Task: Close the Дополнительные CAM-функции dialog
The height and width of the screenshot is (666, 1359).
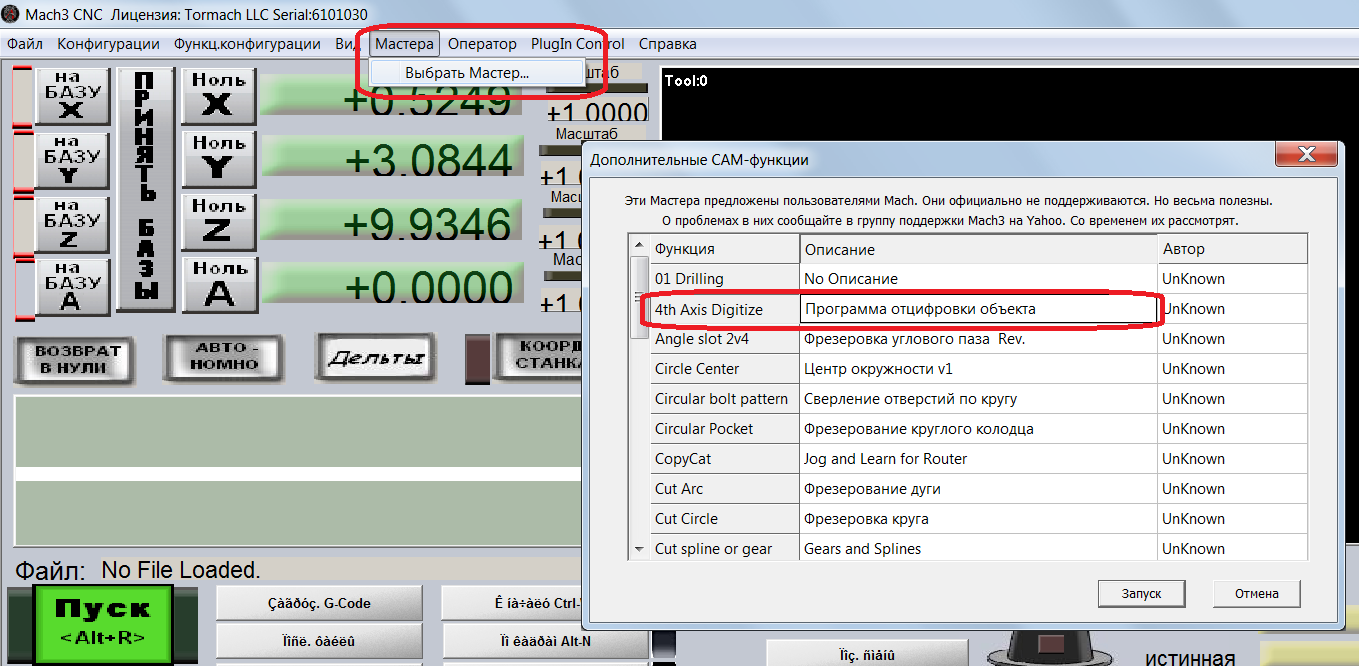Action: coord(1305,154)
